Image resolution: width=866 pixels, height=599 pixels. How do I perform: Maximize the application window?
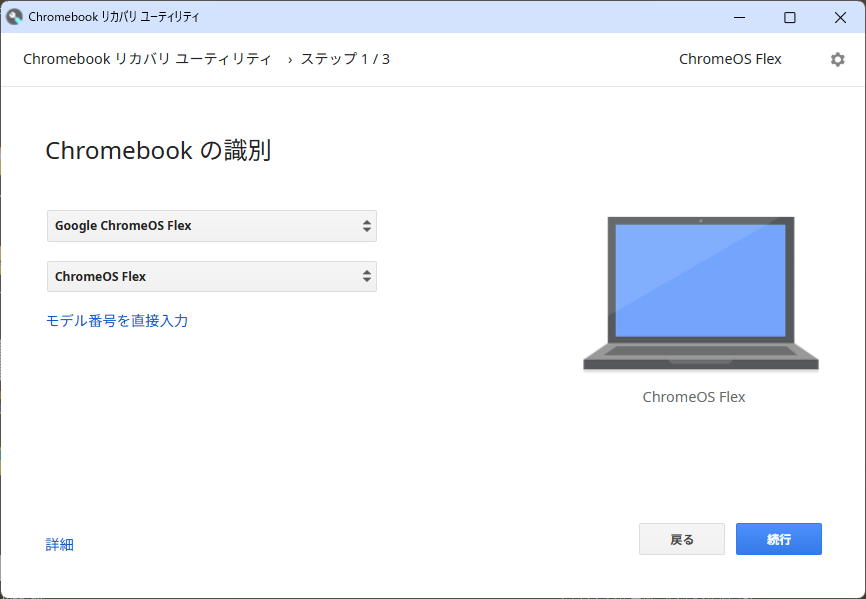(x=789, y=17)
